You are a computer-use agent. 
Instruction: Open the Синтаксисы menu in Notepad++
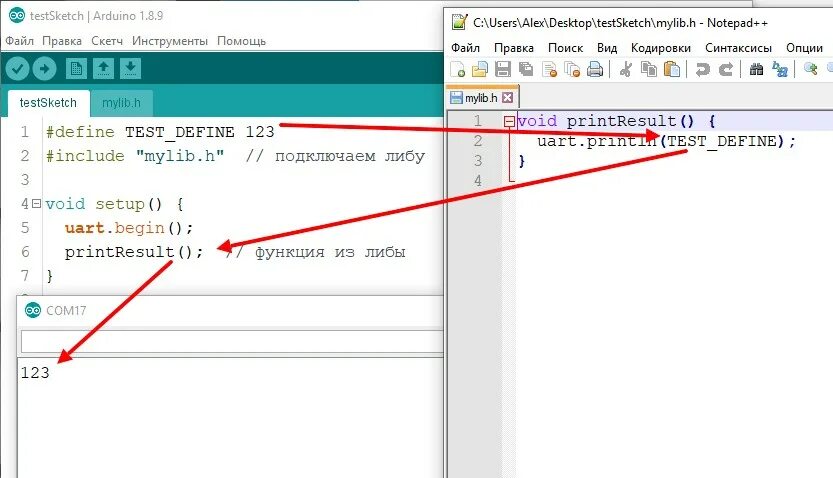point(738,48)
